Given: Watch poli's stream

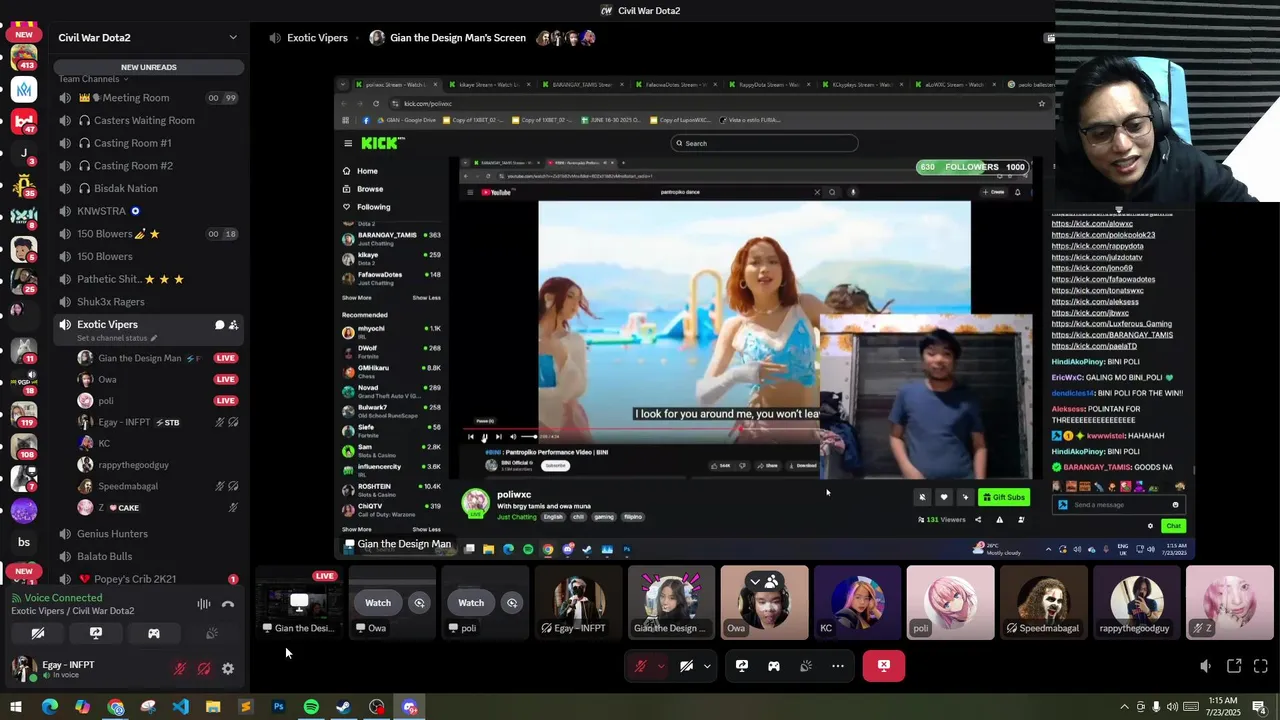Looking at the screenshot, I should (471, 603).
